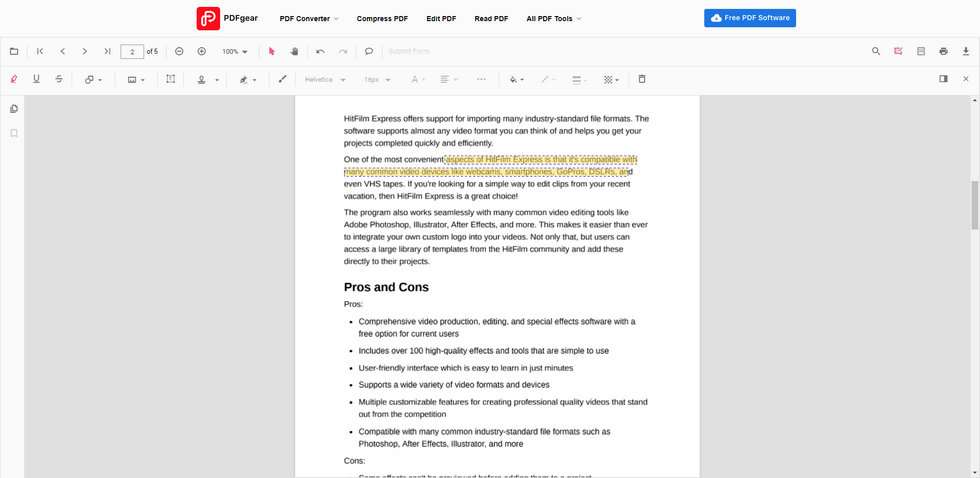Click the 'Pros:' text line
The height and width of the screenshot is (478, 980).
point(353,304)
